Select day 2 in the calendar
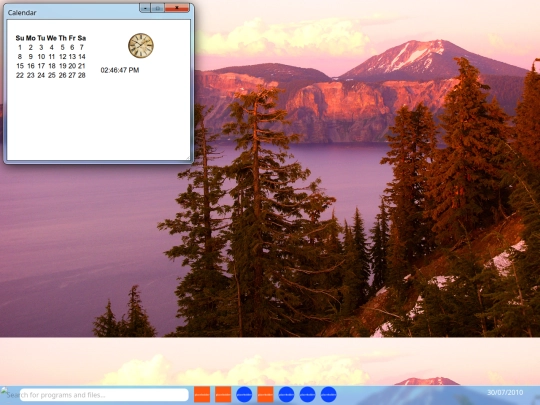The width and height of the screenshot is (540, 405). tap(31, 47)
